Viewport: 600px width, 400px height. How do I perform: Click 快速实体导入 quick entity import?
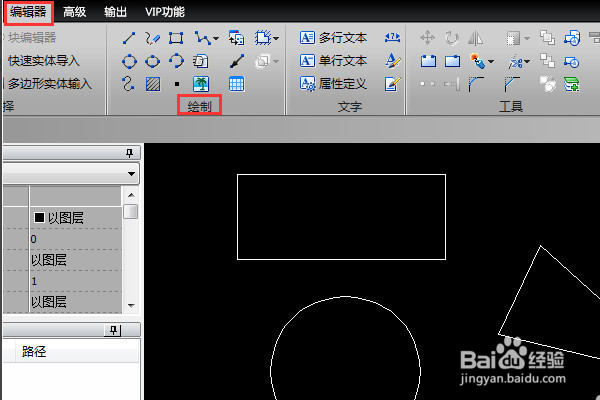click(x=43, y=60)
